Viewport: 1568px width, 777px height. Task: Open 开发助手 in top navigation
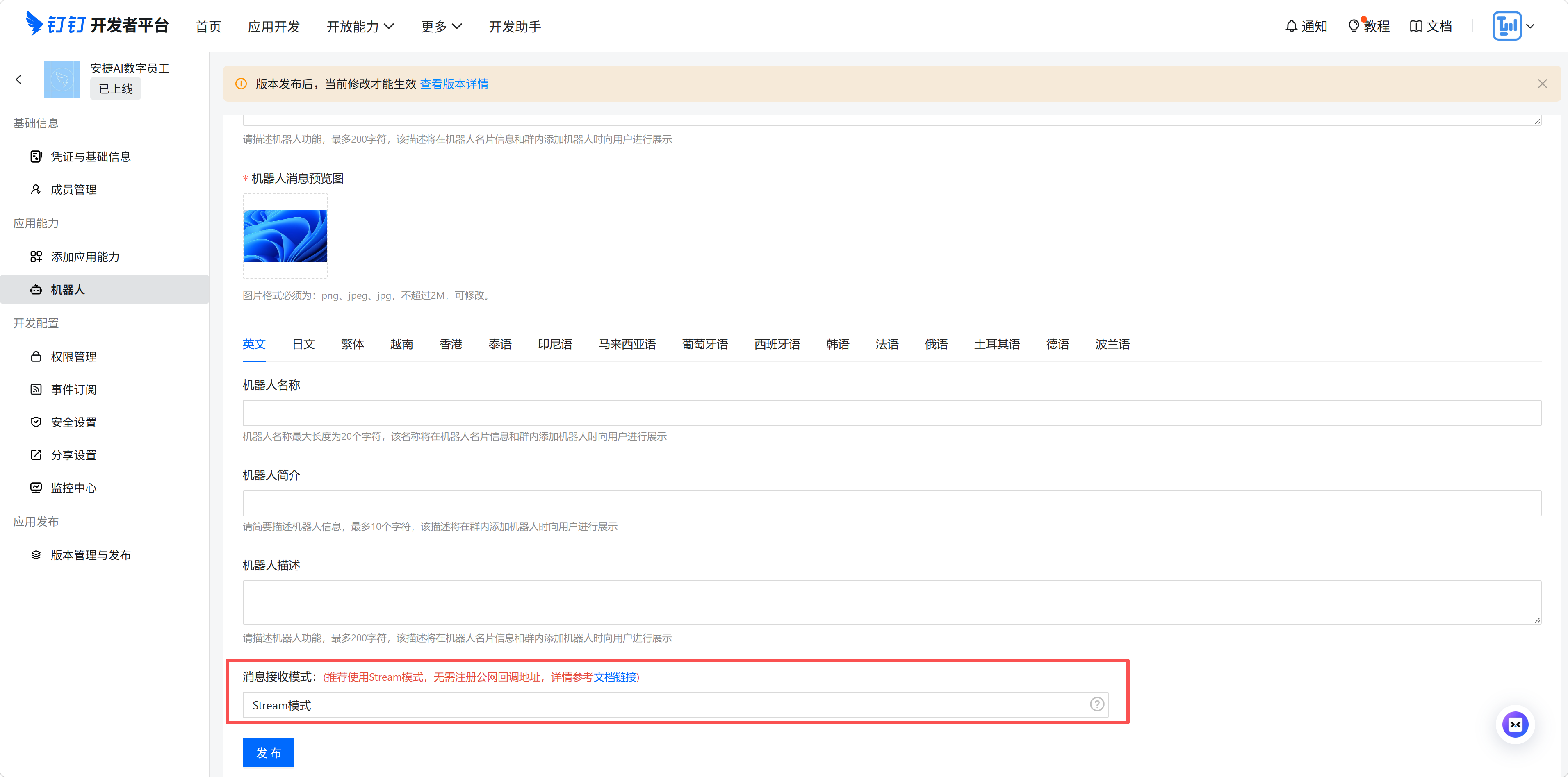click(x=515, y=26)
